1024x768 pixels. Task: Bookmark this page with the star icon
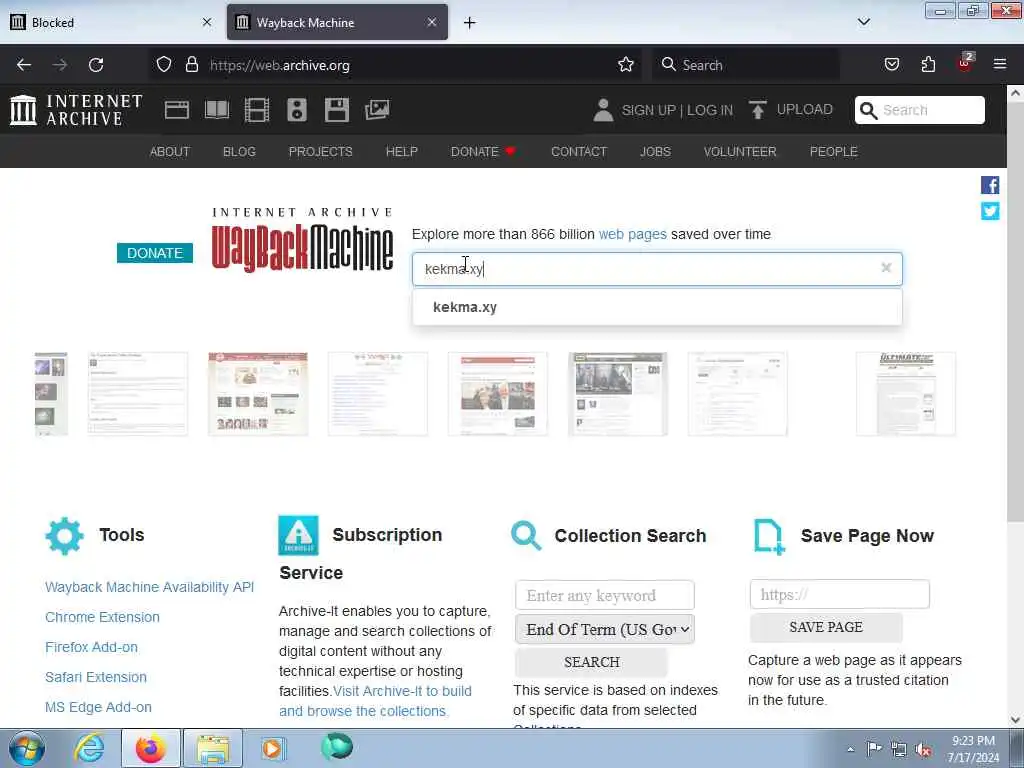pos(626,65)
